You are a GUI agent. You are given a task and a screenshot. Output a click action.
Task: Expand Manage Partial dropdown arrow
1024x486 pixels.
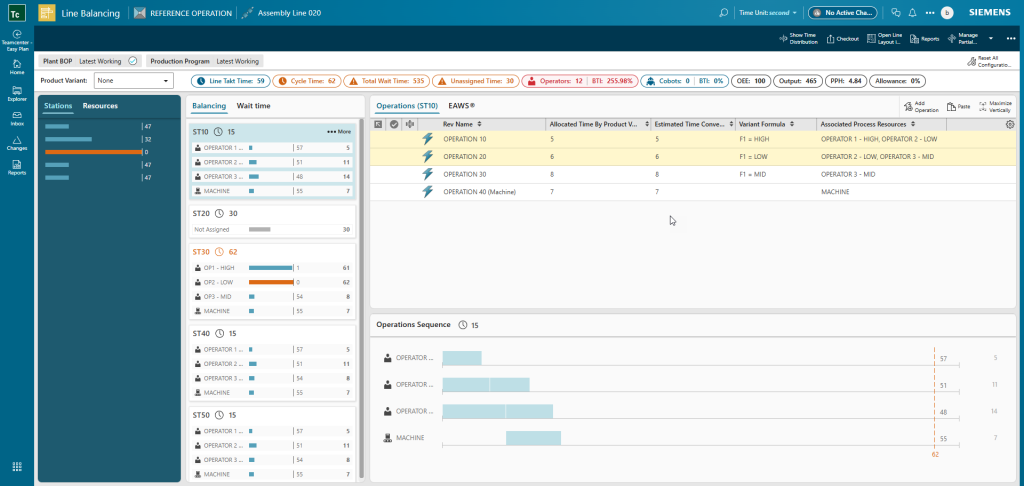tap(991, 39)
